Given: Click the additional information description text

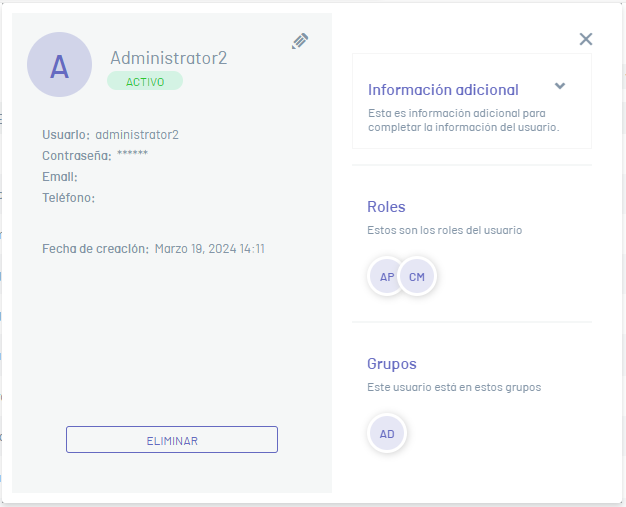Looking at the screenshot, I should click(463, 120).
